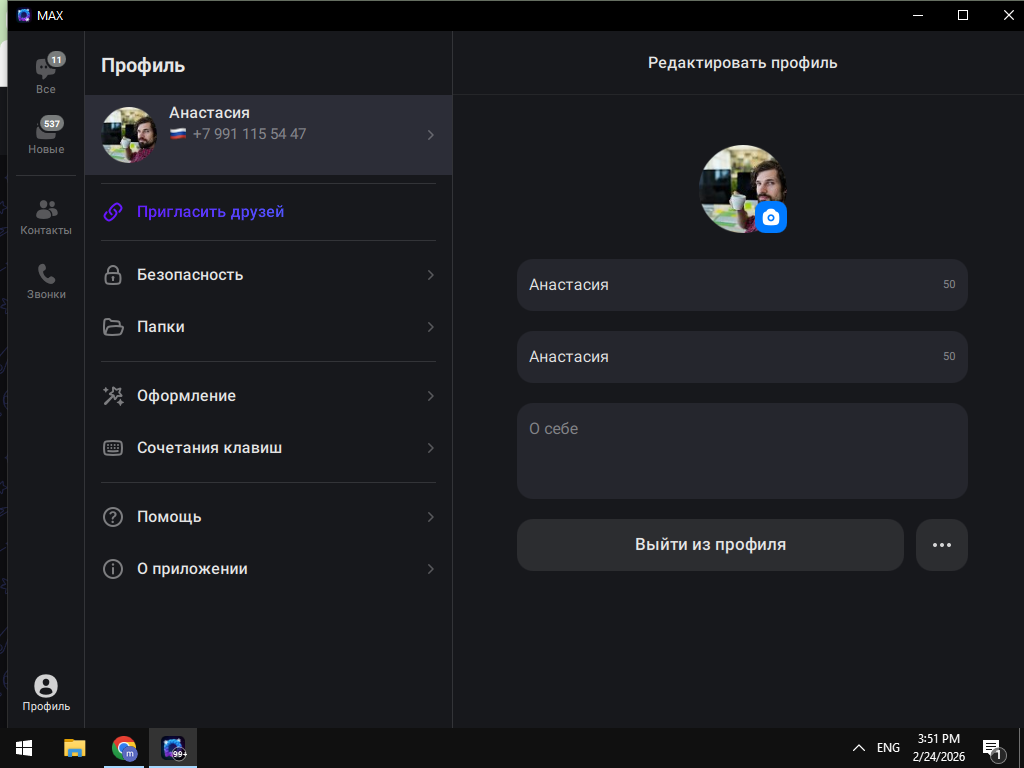Open the notification center icon
This screenshot has width=1024, height=768.
click(x=993, y=749)
